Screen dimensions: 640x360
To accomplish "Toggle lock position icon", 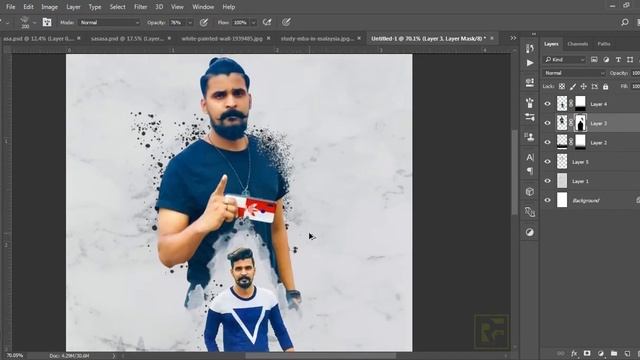I will [x=584, y=87].
